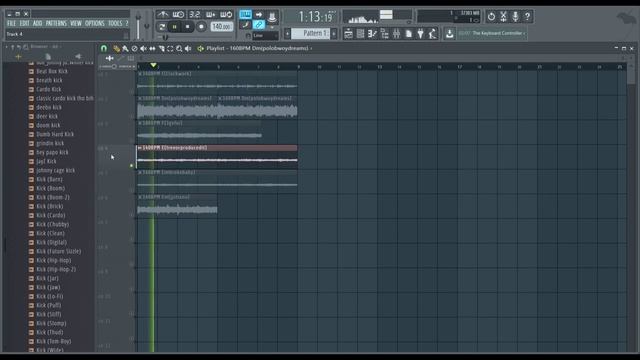
Task: Click the arrow after Pattern 1 selector
Action: tap(334, 33)
